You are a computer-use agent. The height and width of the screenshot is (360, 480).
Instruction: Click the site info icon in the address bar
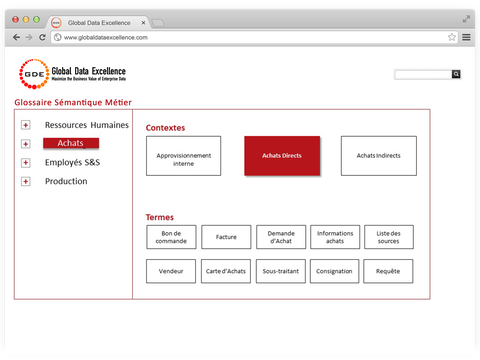coord(58,37)
